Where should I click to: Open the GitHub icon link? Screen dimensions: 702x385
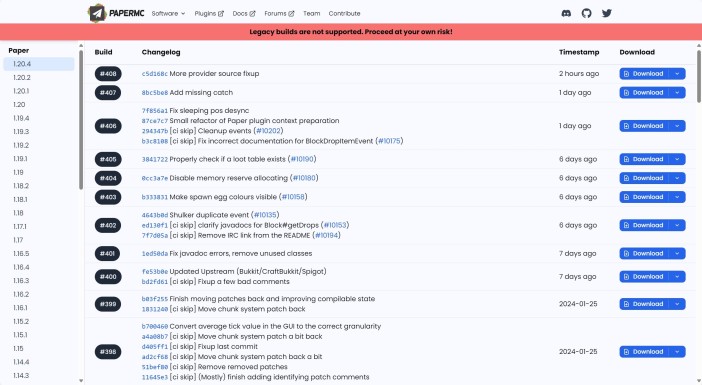[x=586, y=13]
